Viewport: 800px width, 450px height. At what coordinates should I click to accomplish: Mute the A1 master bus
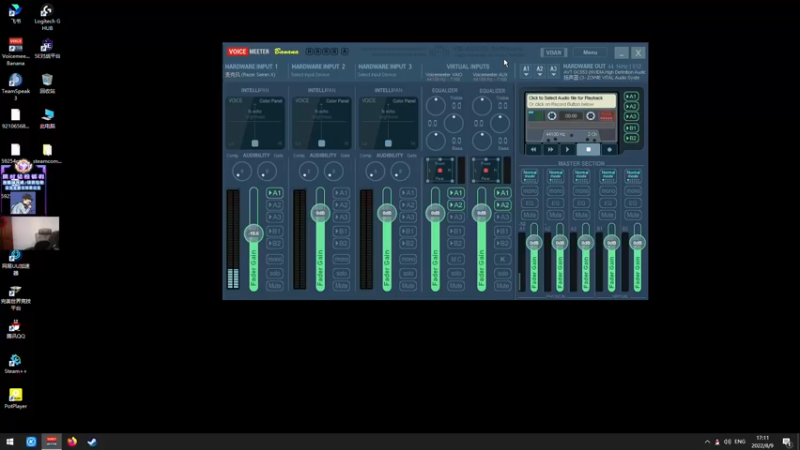pyautogui.click(x=530, y=215)
